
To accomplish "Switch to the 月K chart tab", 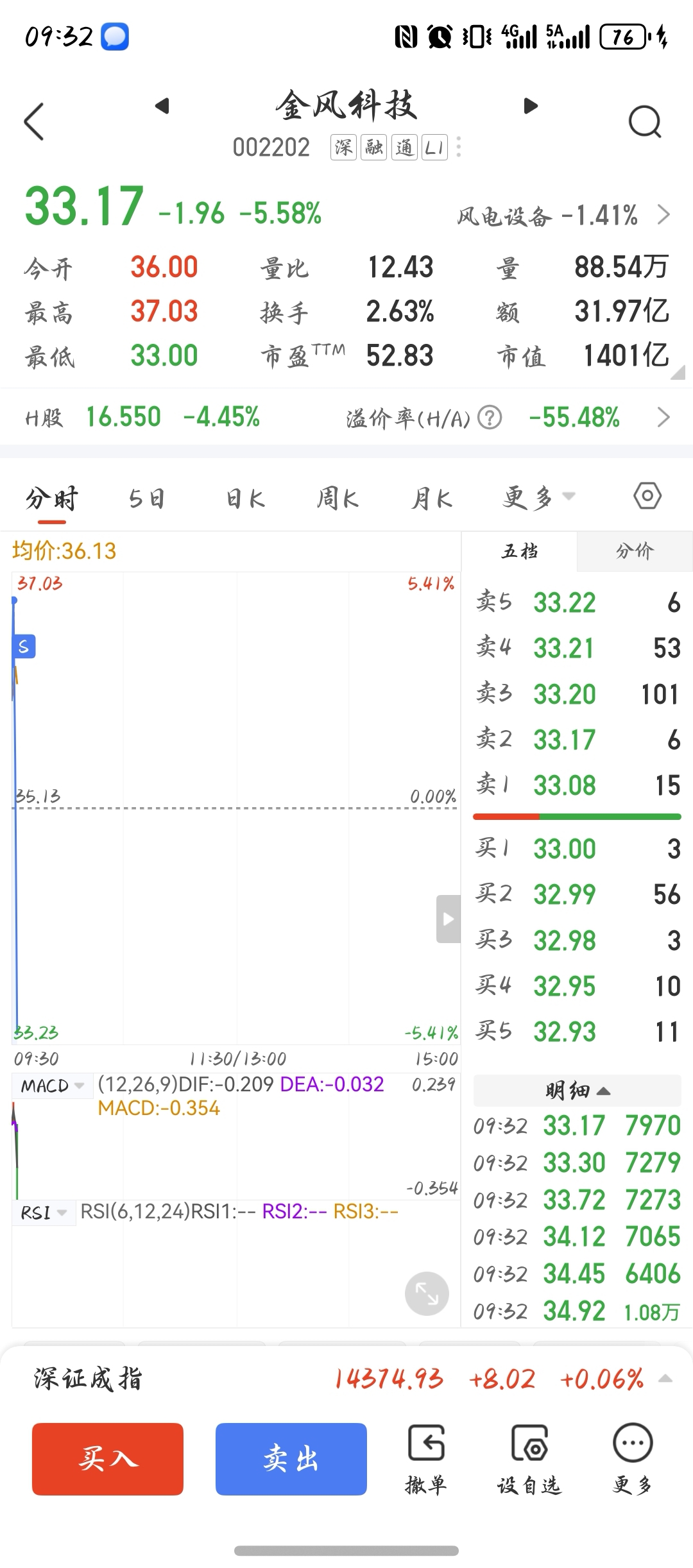I will pos(432,499).
